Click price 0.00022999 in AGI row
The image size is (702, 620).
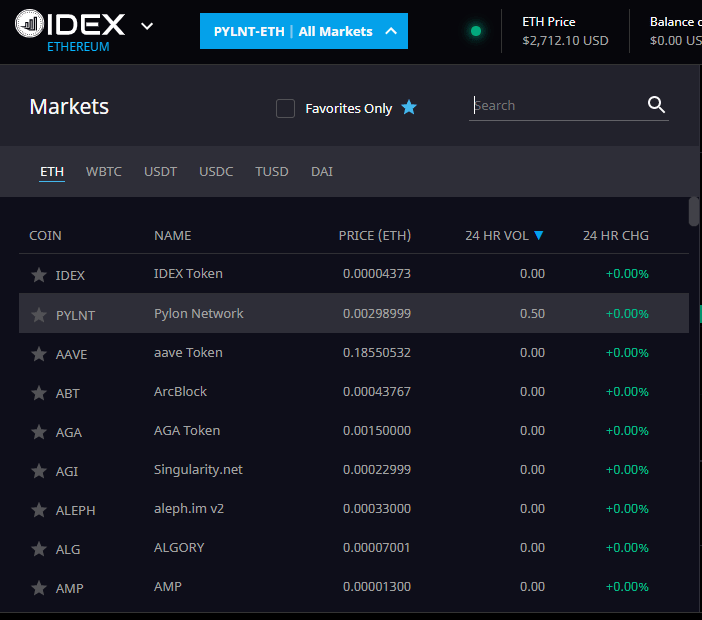click(377, 469)
